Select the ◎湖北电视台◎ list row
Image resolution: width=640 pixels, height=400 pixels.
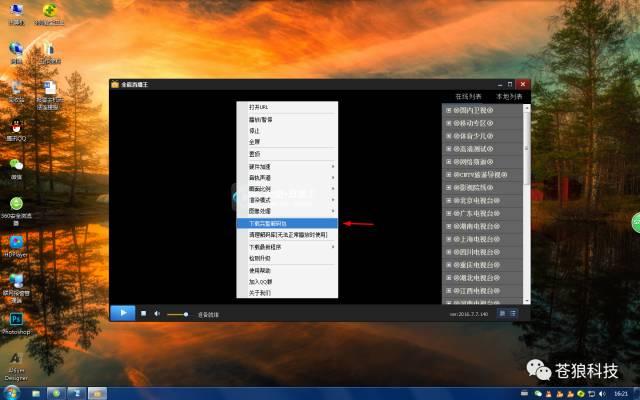482,278
